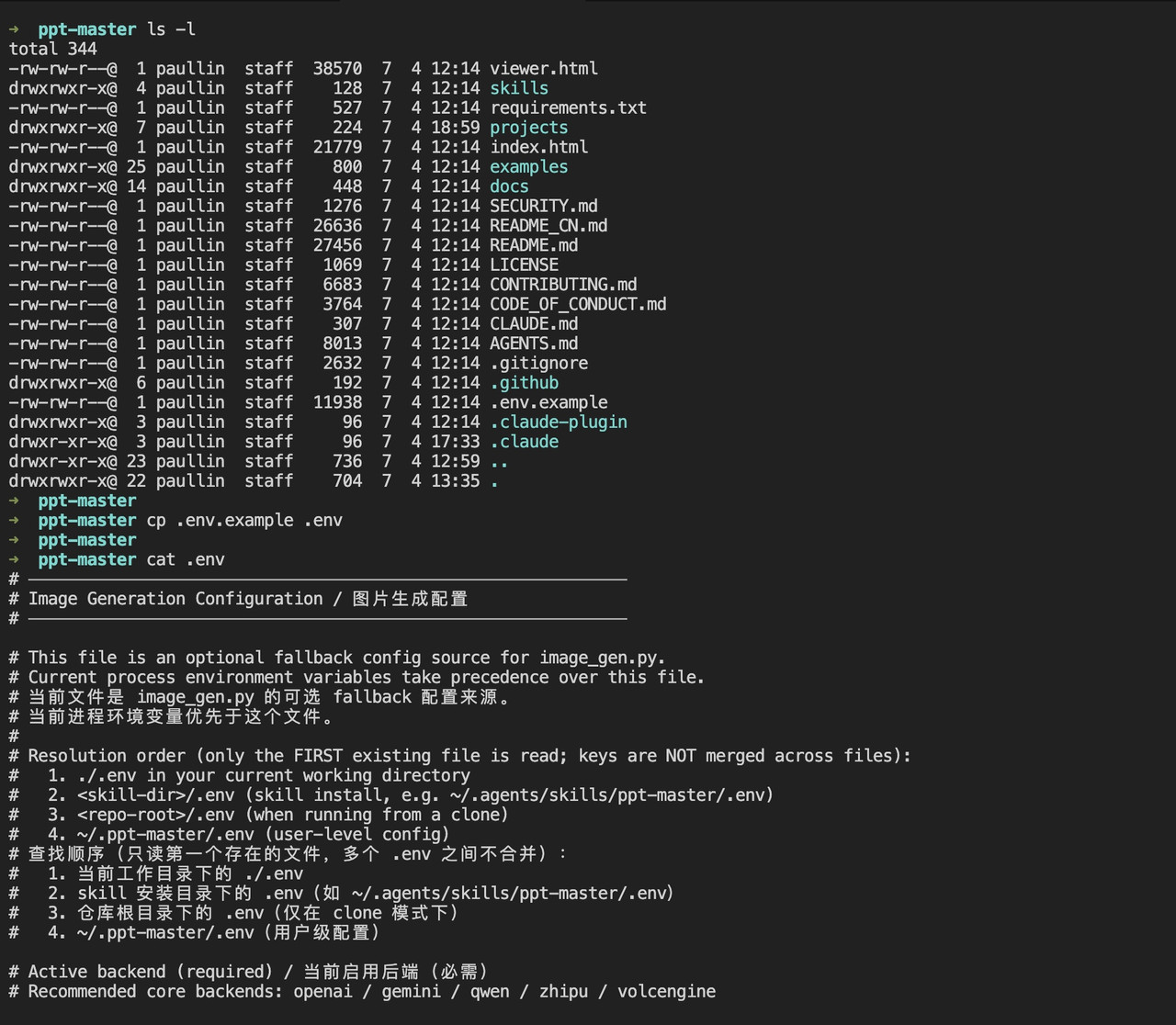Select the README.md file name

coord(534,245)
